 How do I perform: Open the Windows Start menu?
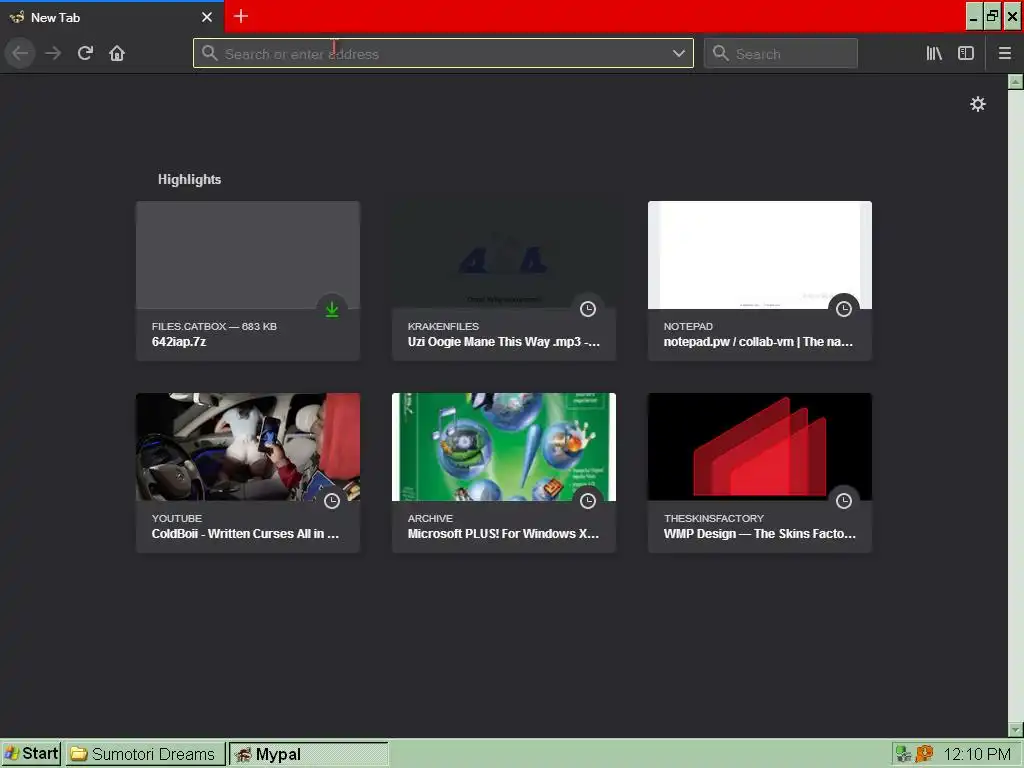[31, 754]
